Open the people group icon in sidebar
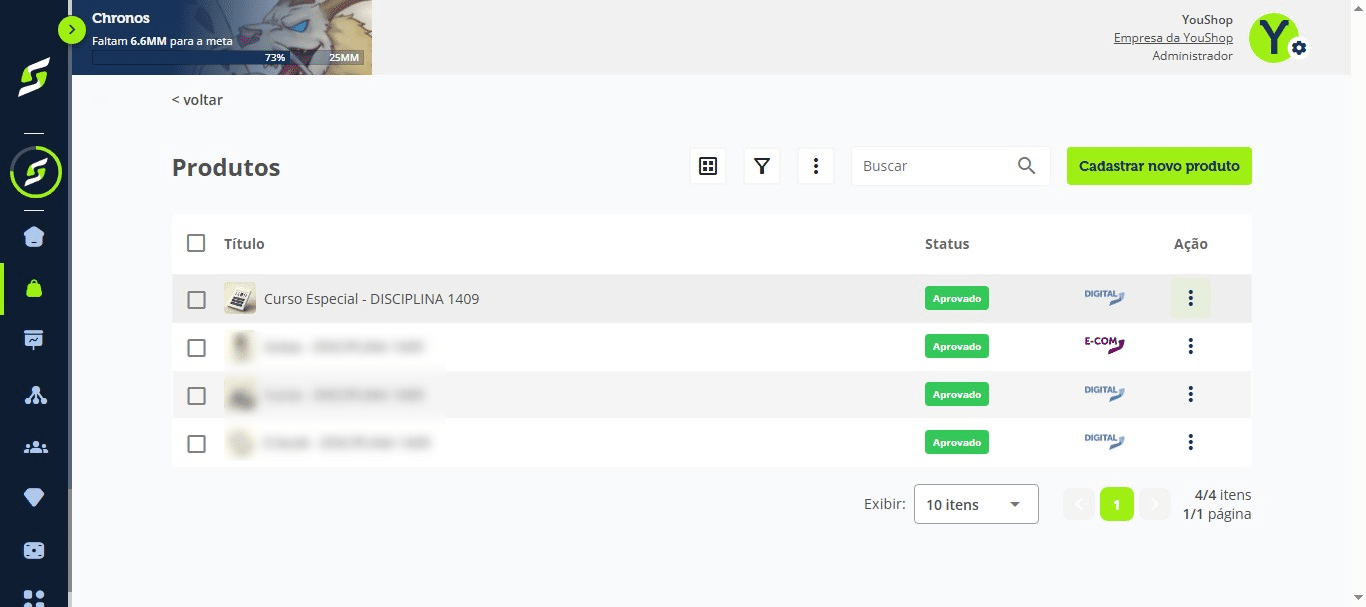Screen dimensions: 1366x607 [x=35, y=446]
